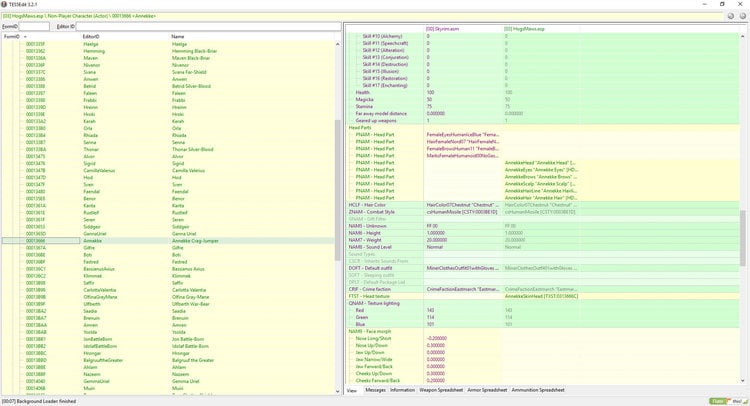
Task: Click the 'this!' button beside Flattr
Action: [738, 401]
